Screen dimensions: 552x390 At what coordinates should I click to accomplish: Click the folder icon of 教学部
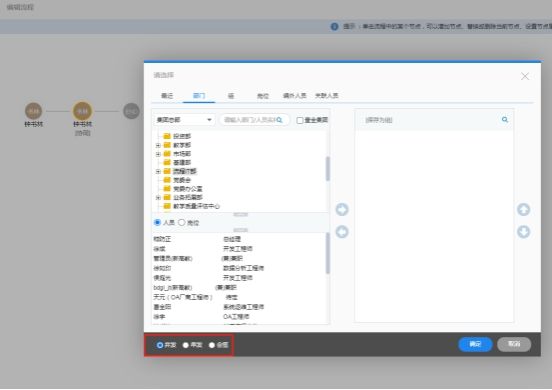click(167, 145)
